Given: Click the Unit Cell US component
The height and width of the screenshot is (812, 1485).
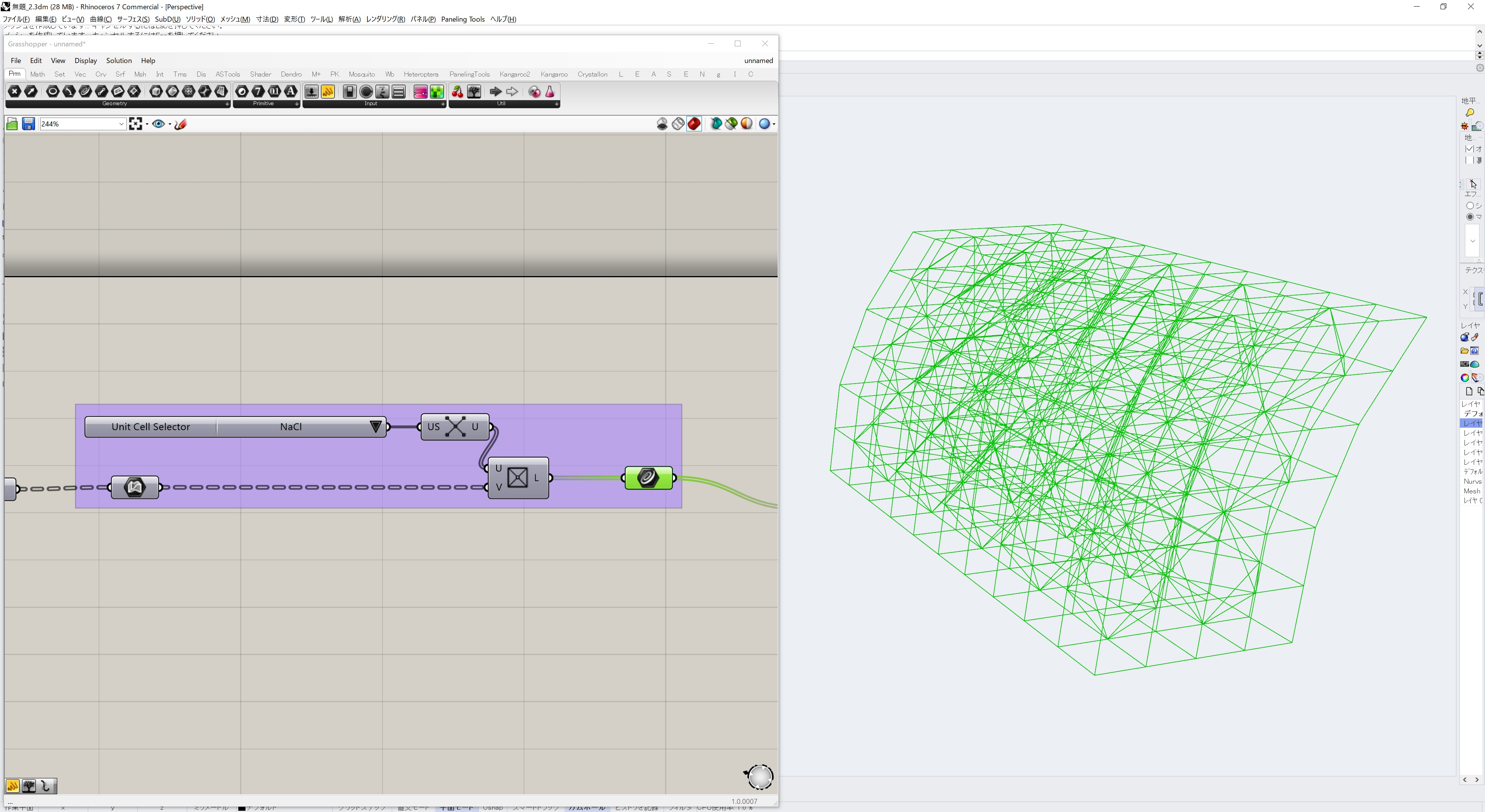Looking at the screenshot, I should [x=456, y=427].
